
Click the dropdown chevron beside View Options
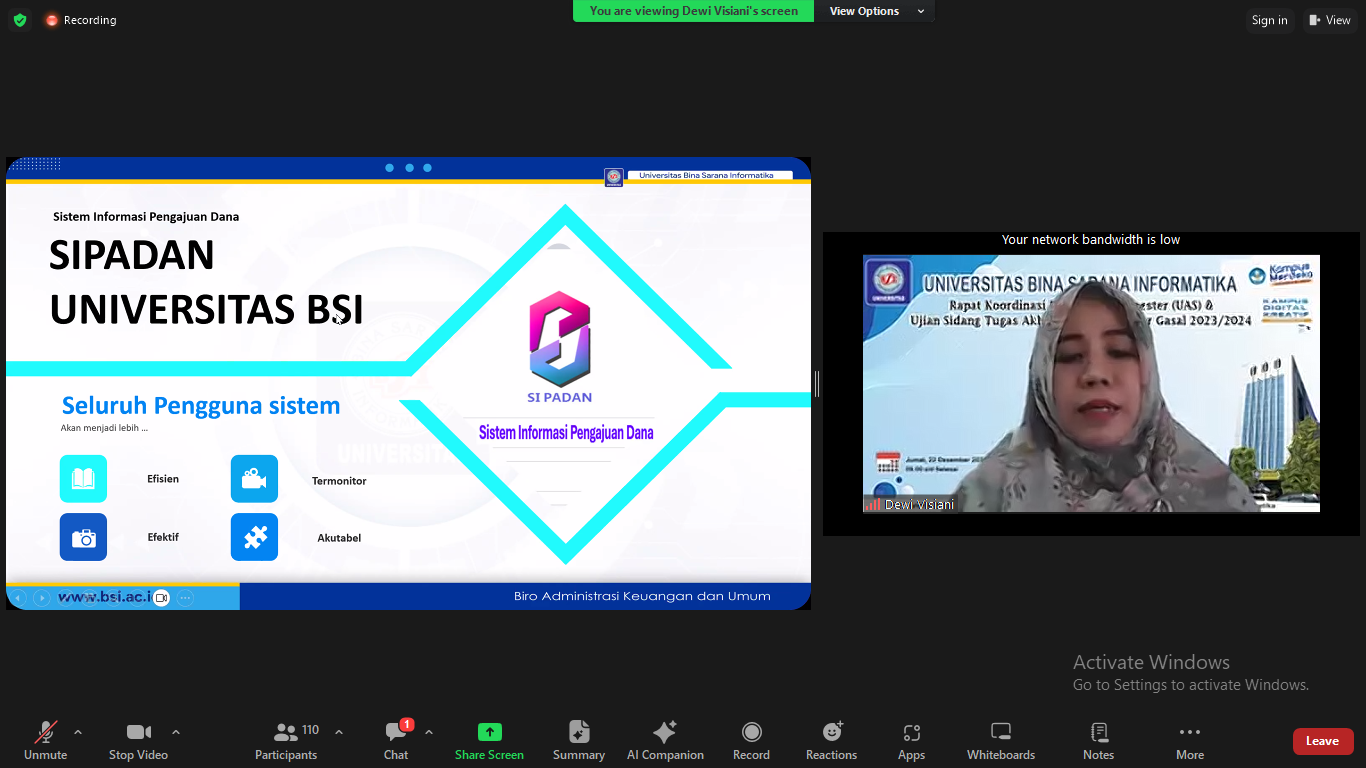click(920, 11)
